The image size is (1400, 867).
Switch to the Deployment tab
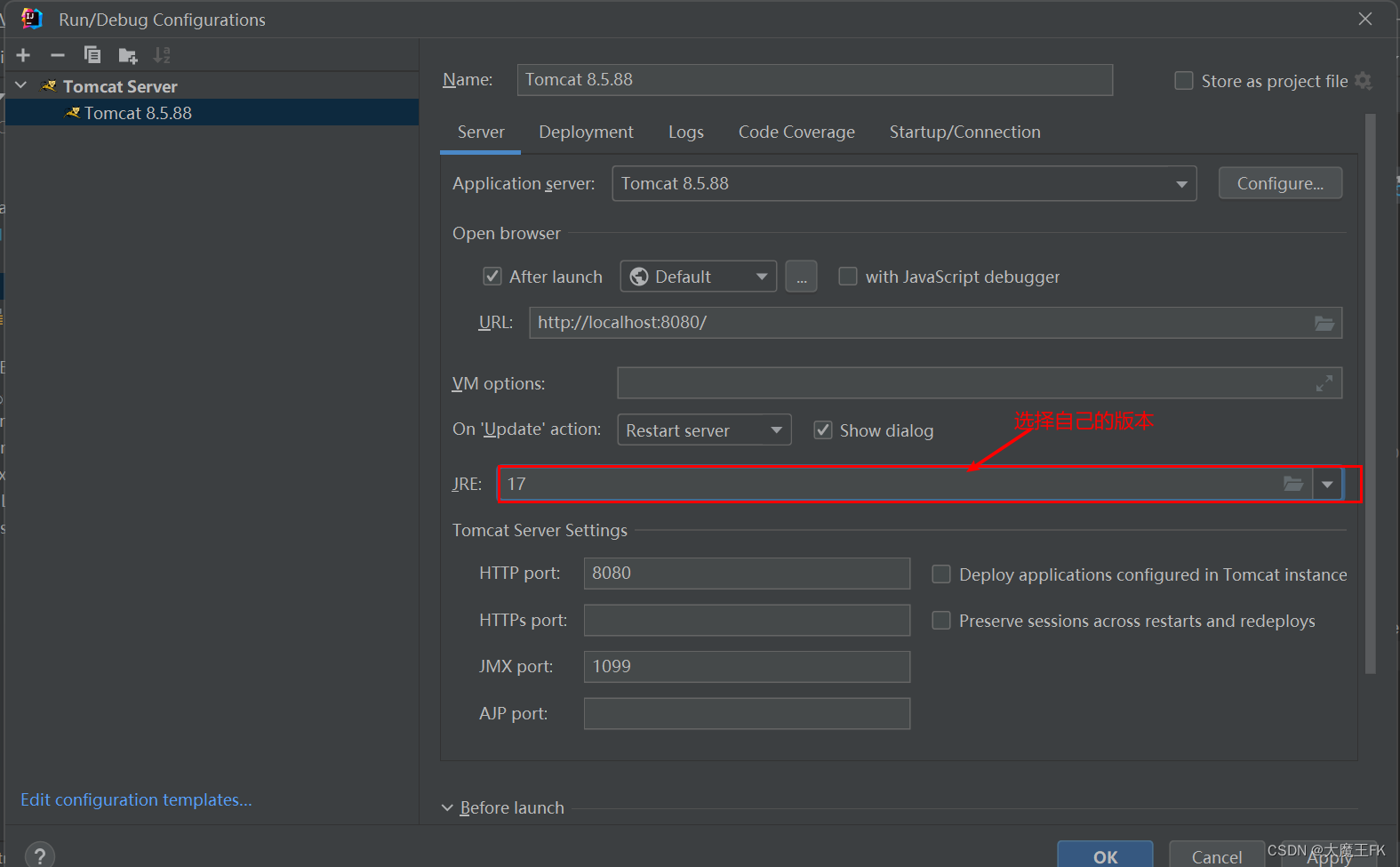pos(586,132)
